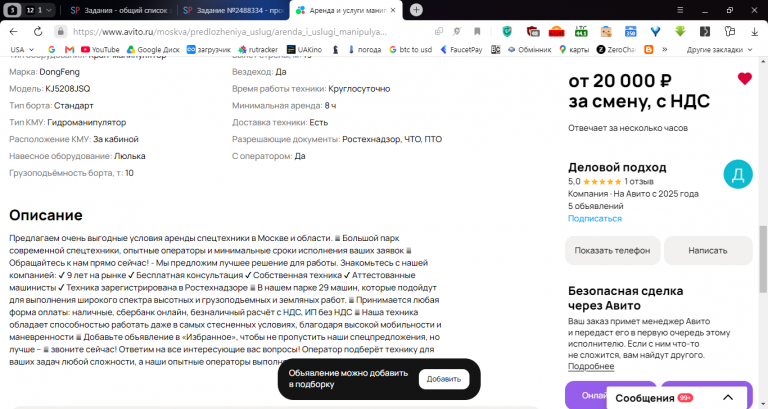Open the chess knight bookmark icon

pyautogui.click(x=336, y=49)
